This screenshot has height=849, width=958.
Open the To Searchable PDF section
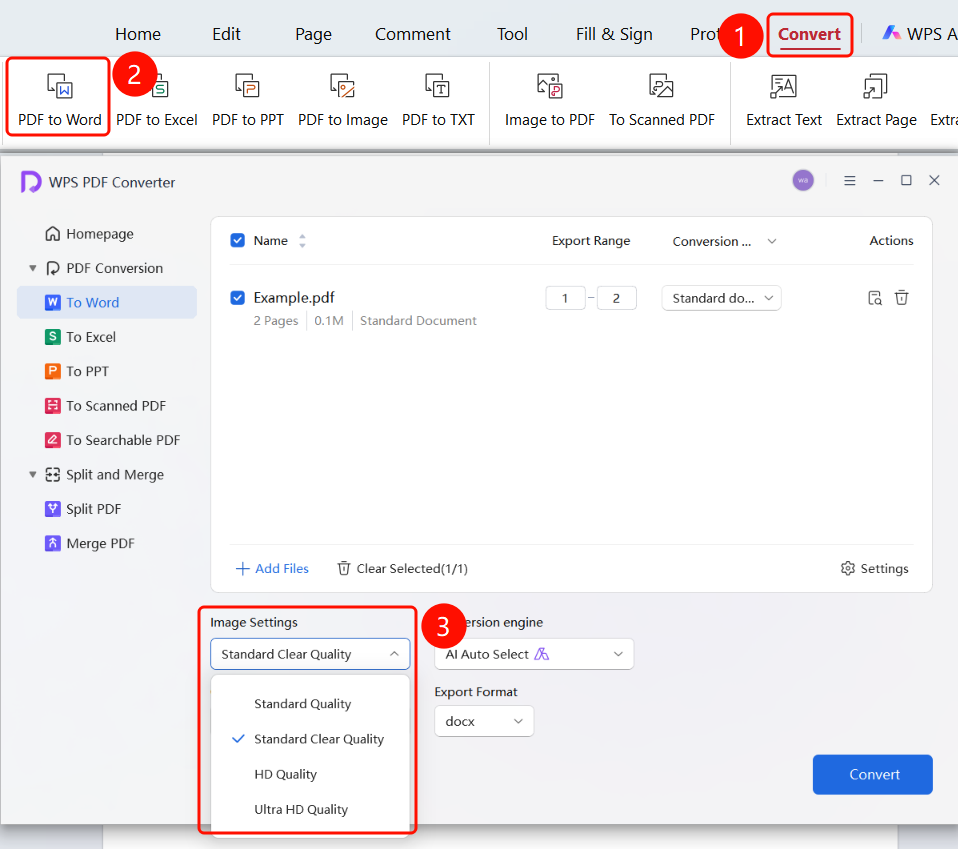tap(112, 440)
